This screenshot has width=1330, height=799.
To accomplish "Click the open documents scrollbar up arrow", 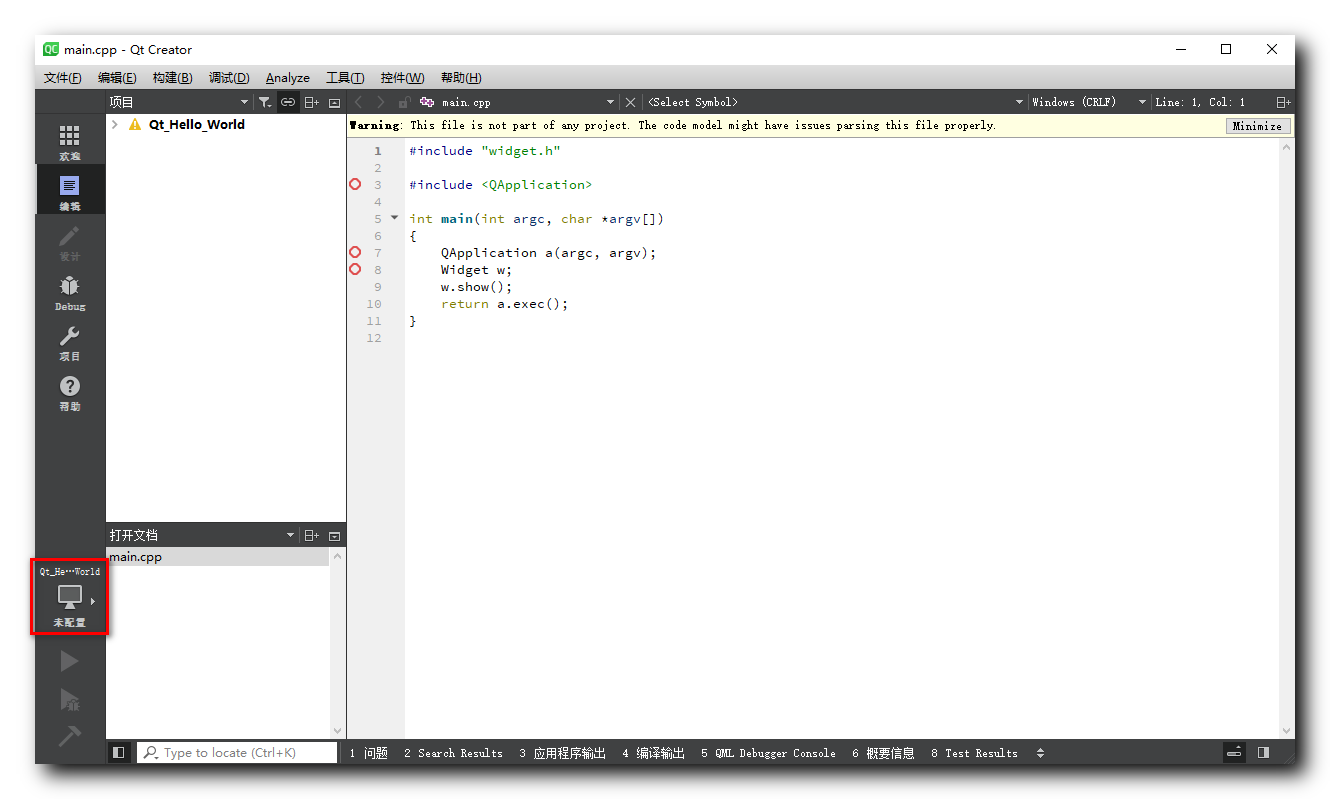I will click(x=338, y=556).
